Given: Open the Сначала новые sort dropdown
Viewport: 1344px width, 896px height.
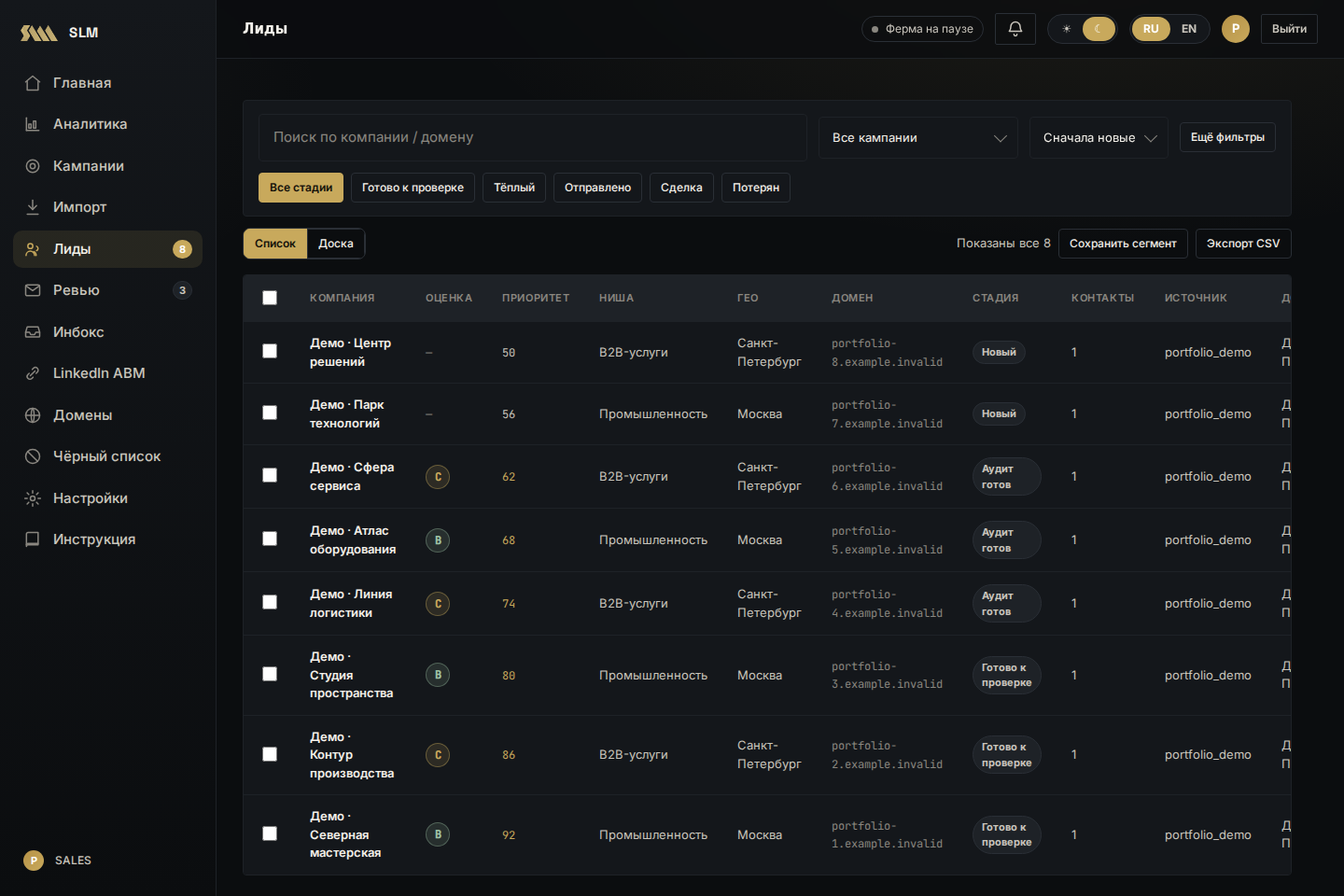Looking at the screenshot, I should [1099, 138].
